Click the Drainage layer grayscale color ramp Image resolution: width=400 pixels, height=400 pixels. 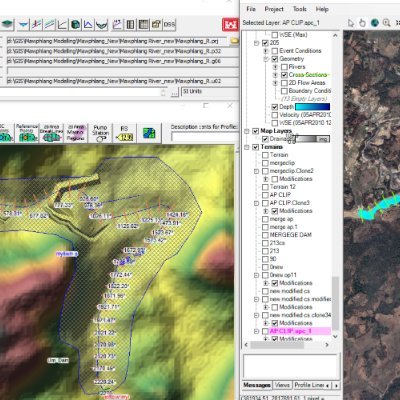click(x=313, y=139)
